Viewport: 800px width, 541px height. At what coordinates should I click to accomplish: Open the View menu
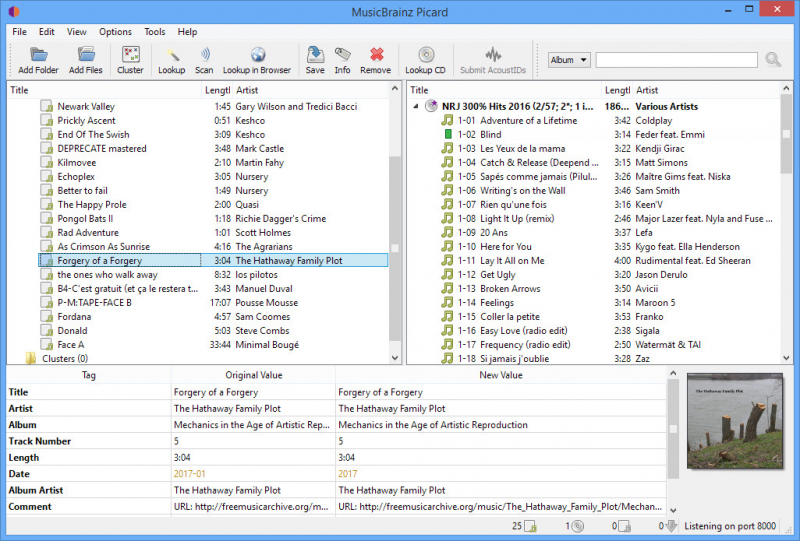tap(77, 32)
